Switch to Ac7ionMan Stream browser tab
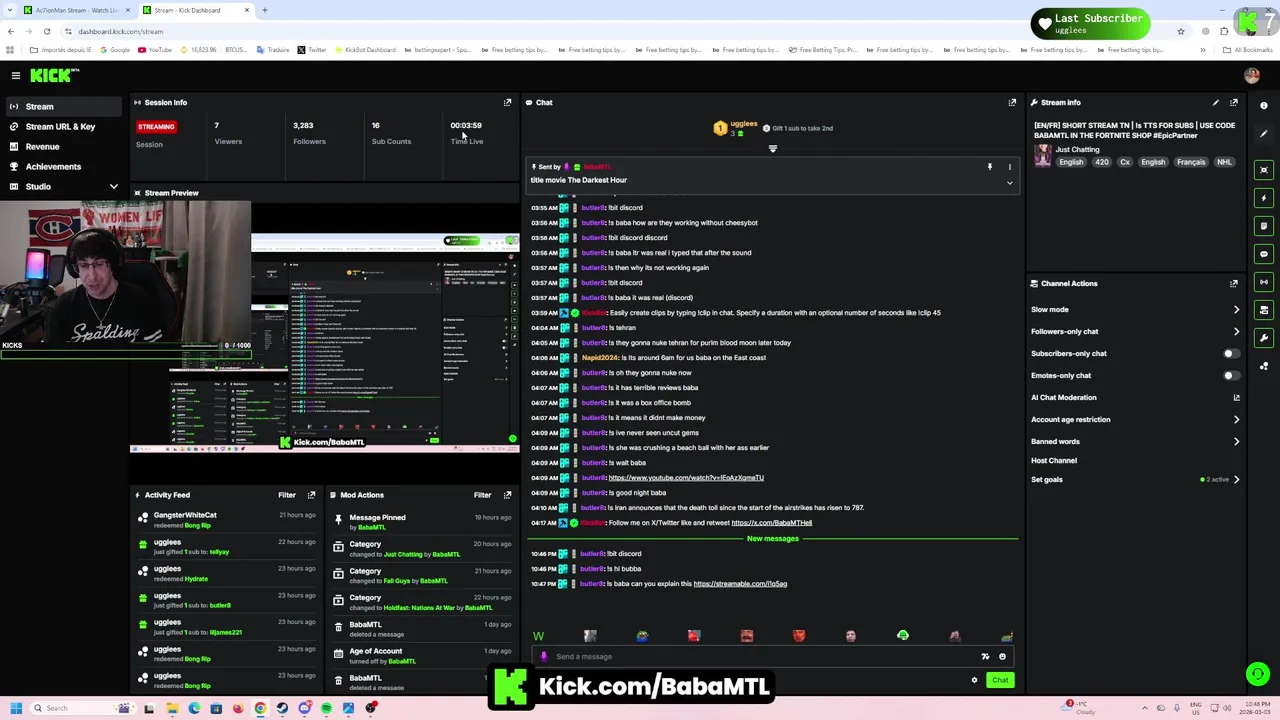Image resolution: width=1280 pixels, height=720 pixels. [x=75, y=10]
